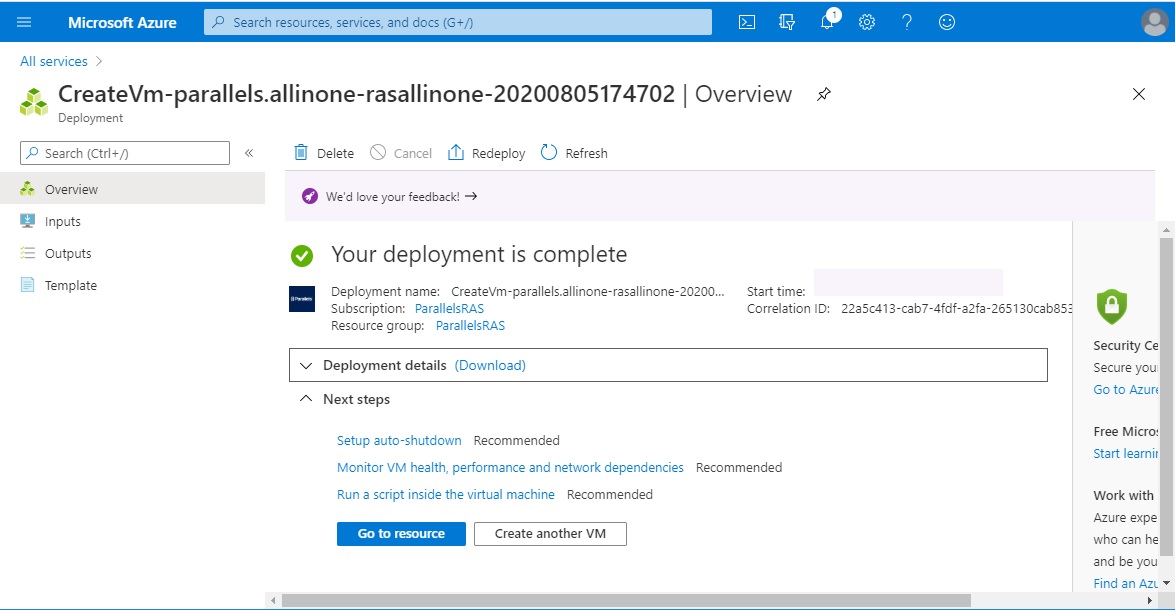Viewport: 1175px width, 610px height.
Task: Click the Go to resource button
Action: 400,533
